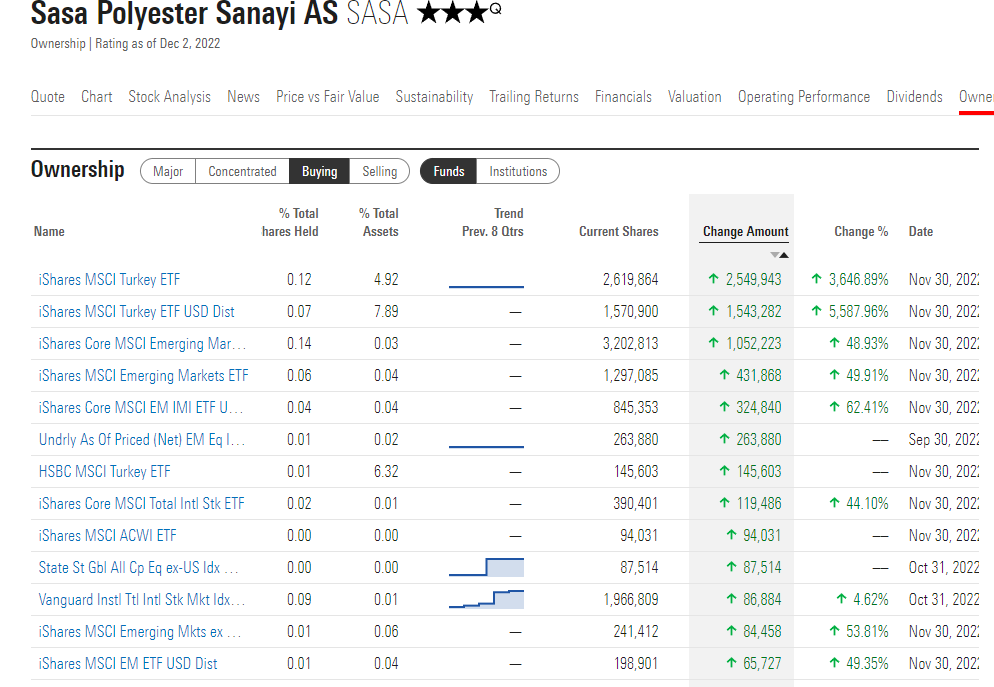The image size is (994, 687).
Task: Open the iShares MSCI ACWI ETF link
Action: (x=107, y=535)
